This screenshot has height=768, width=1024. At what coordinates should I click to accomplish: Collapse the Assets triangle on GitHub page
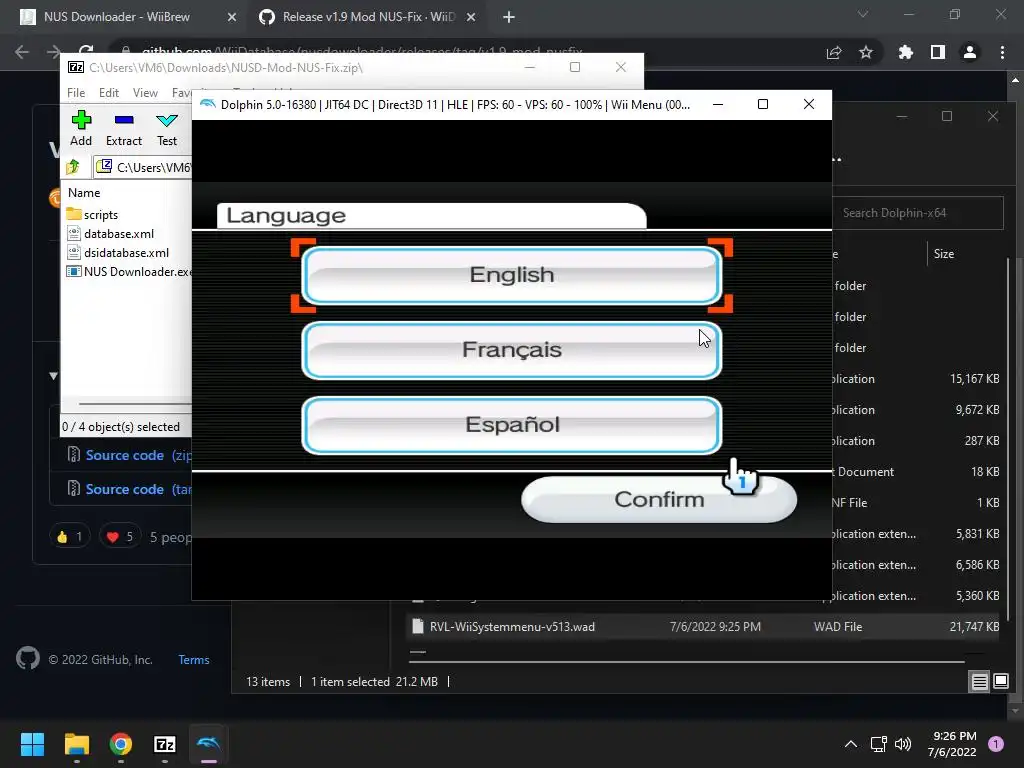pos(54,376)
